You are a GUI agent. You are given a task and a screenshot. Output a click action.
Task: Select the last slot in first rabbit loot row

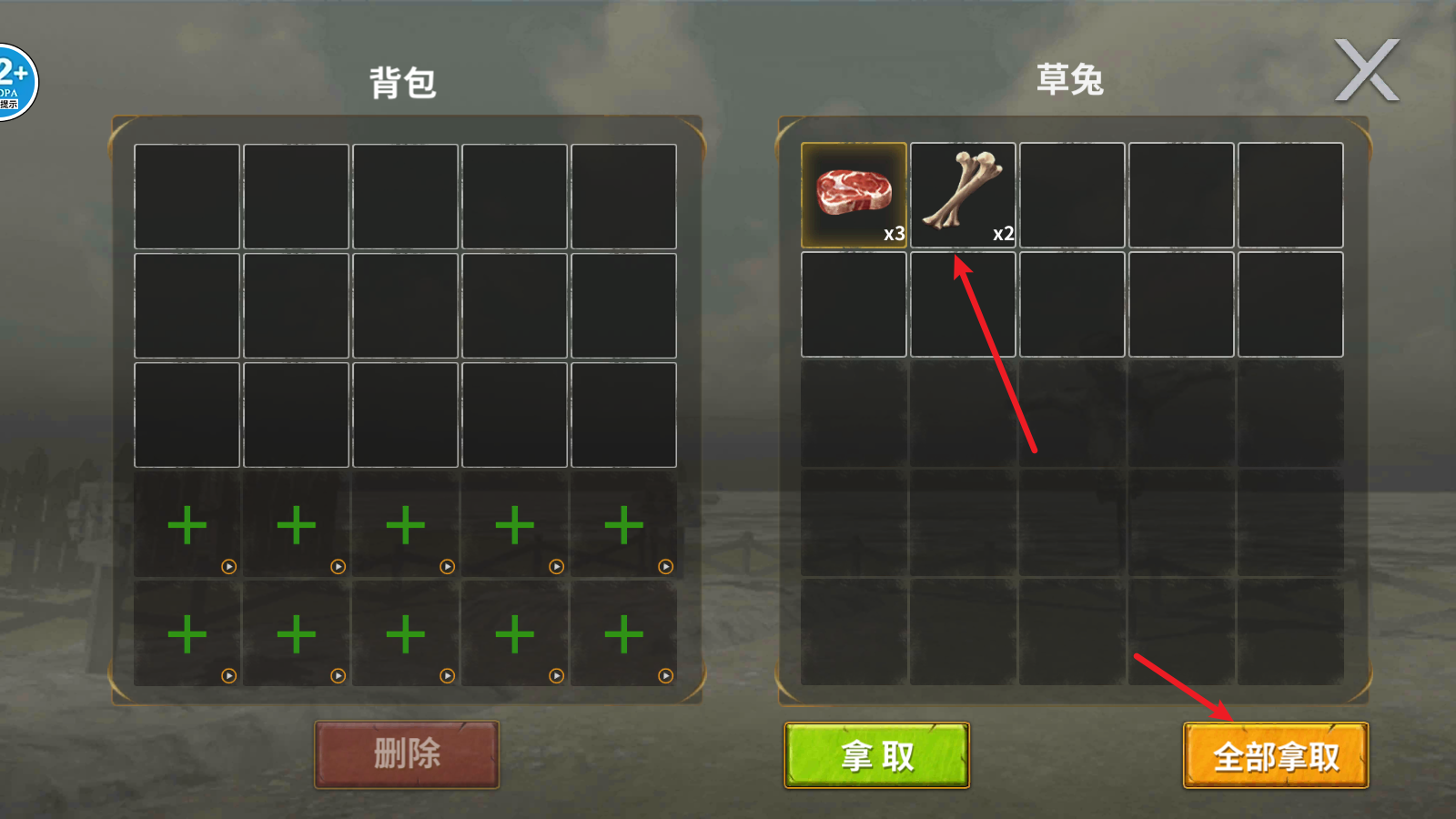(x=1290, y=195)
